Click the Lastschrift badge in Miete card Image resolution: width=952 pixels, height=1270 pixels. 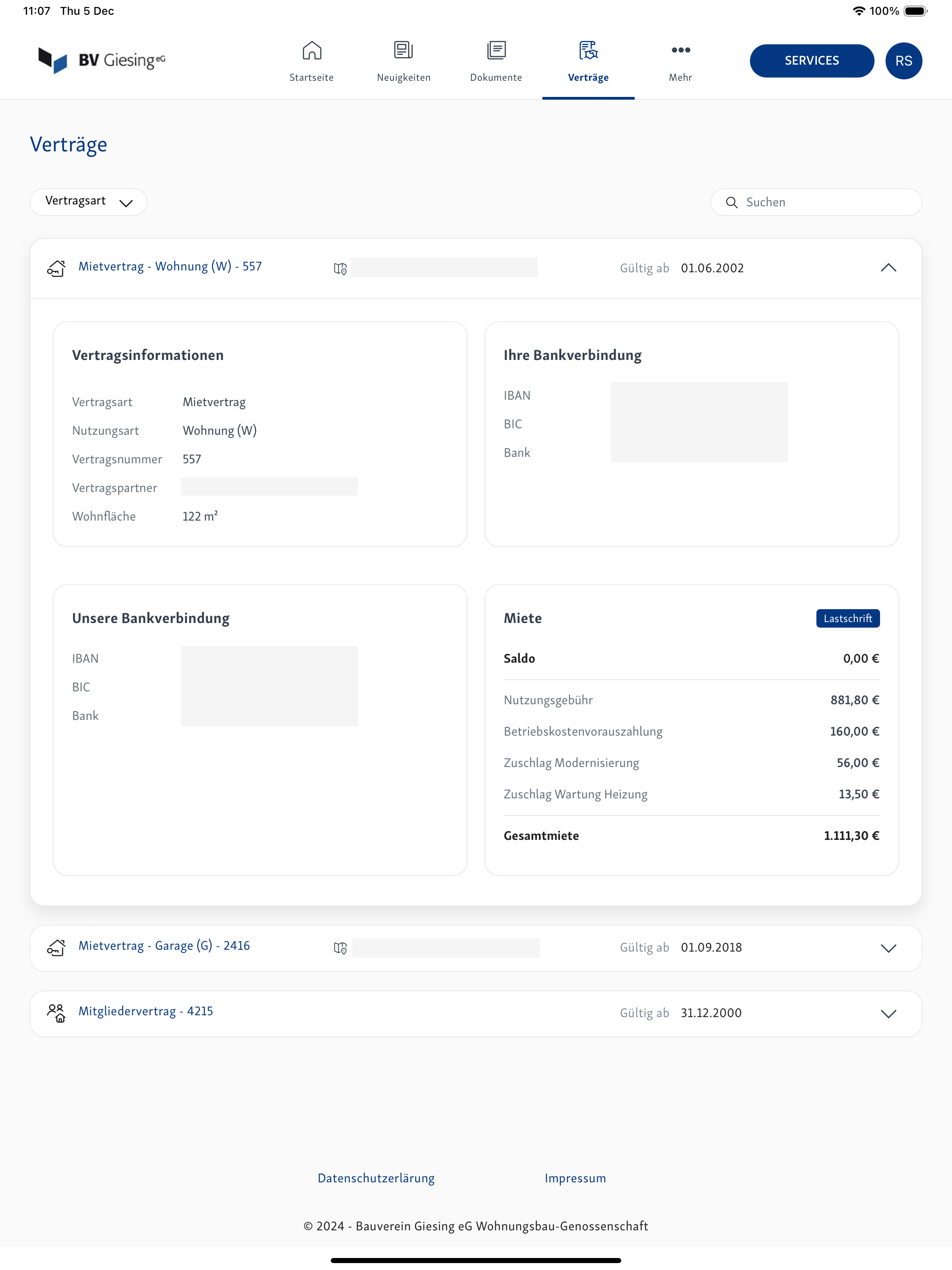(x=848, y=618)
